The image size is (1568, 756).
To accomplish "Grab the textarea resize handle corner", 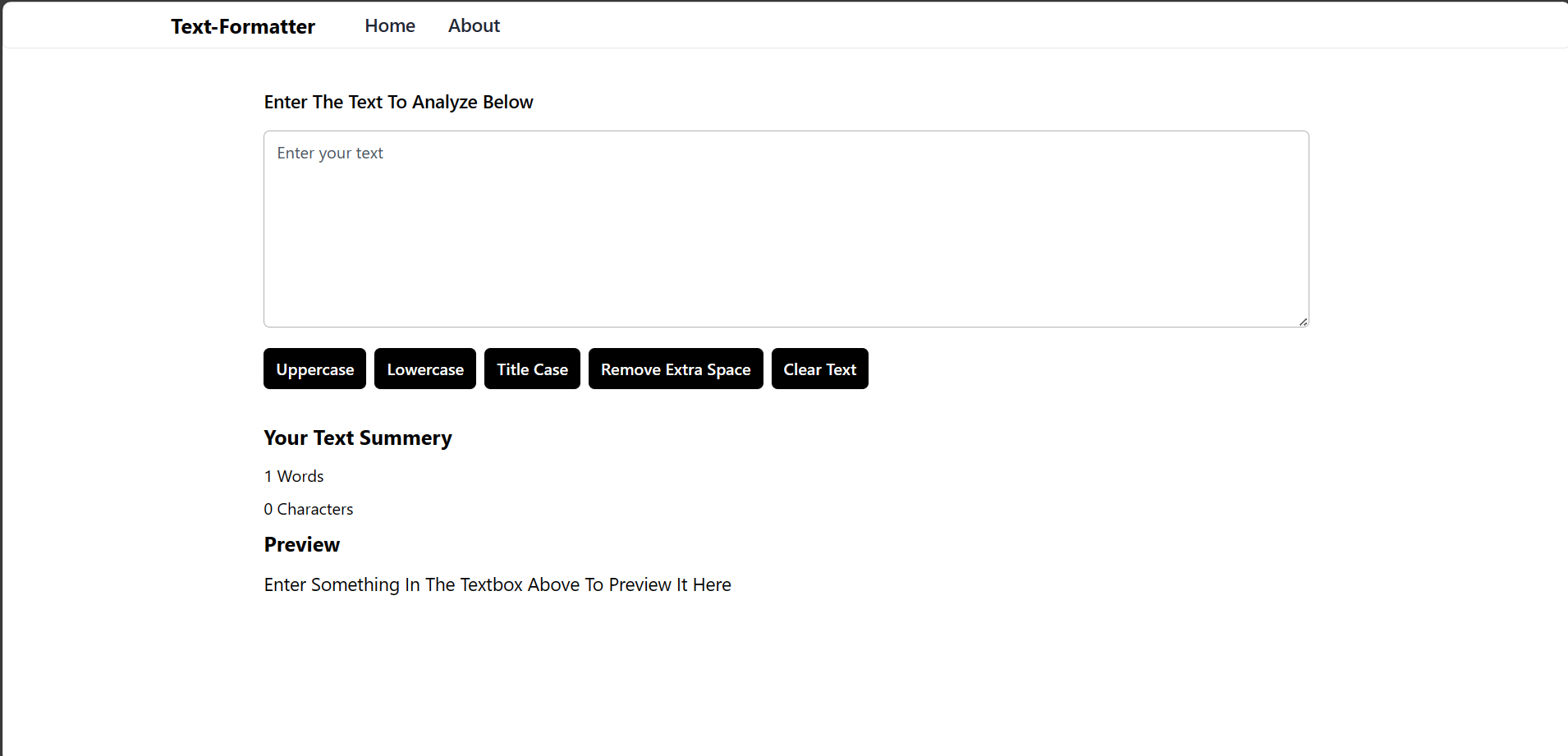I will tap(1303, 322).
